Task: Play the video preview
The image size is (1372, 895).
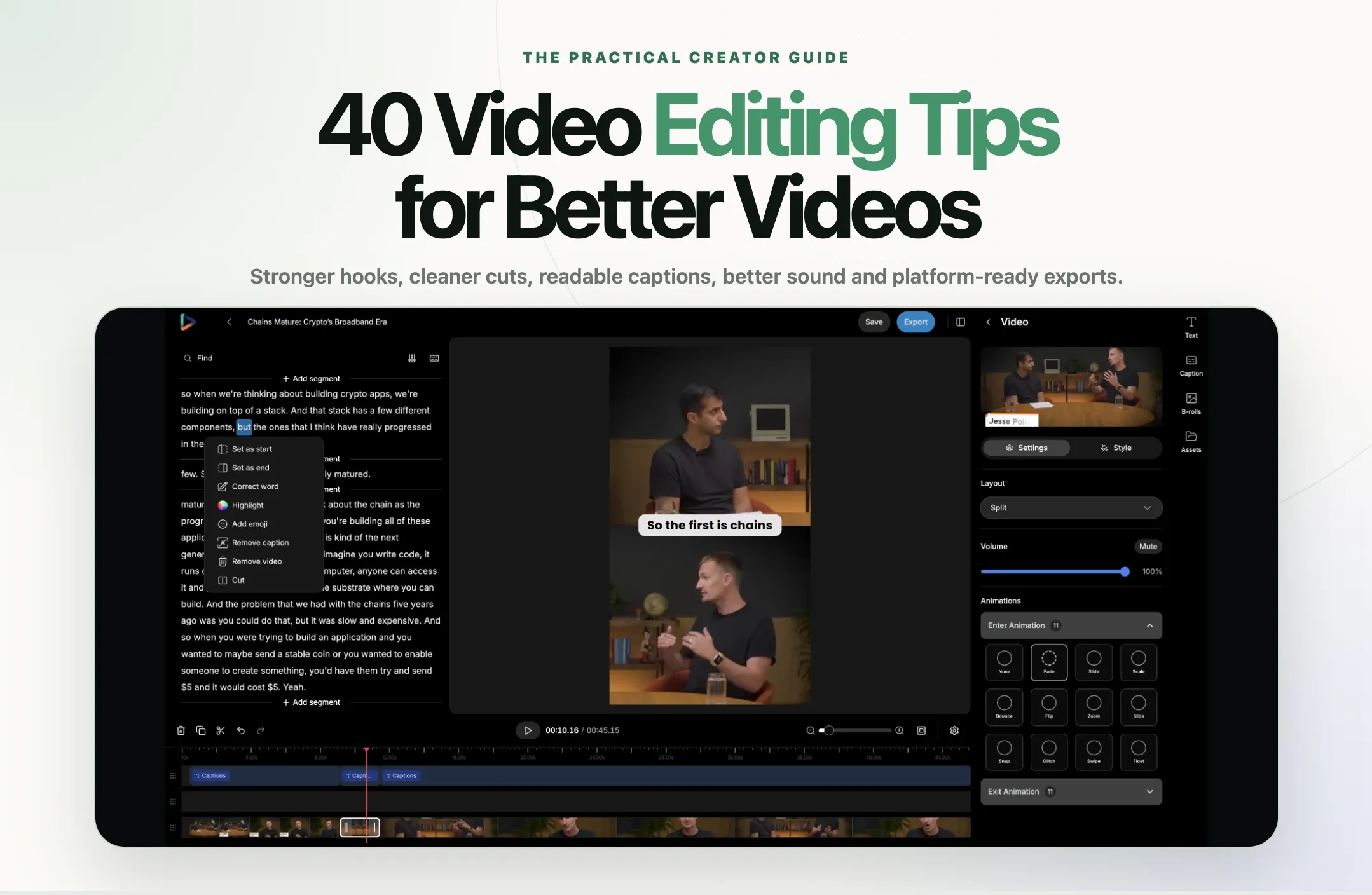Action: 528,730
